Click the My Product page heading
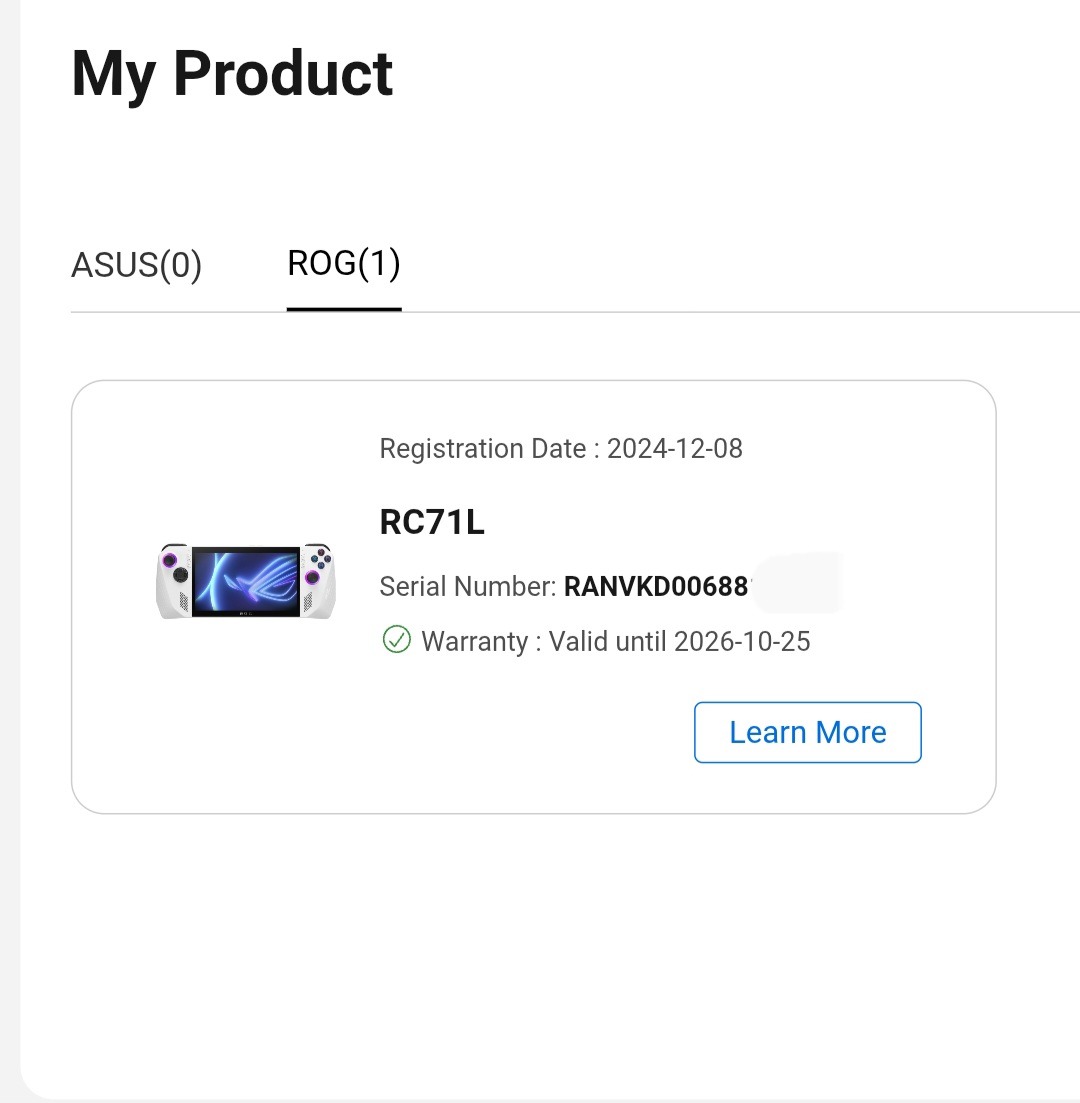The height and width of the screenshot is (1103, 1080). pos(232,73)
